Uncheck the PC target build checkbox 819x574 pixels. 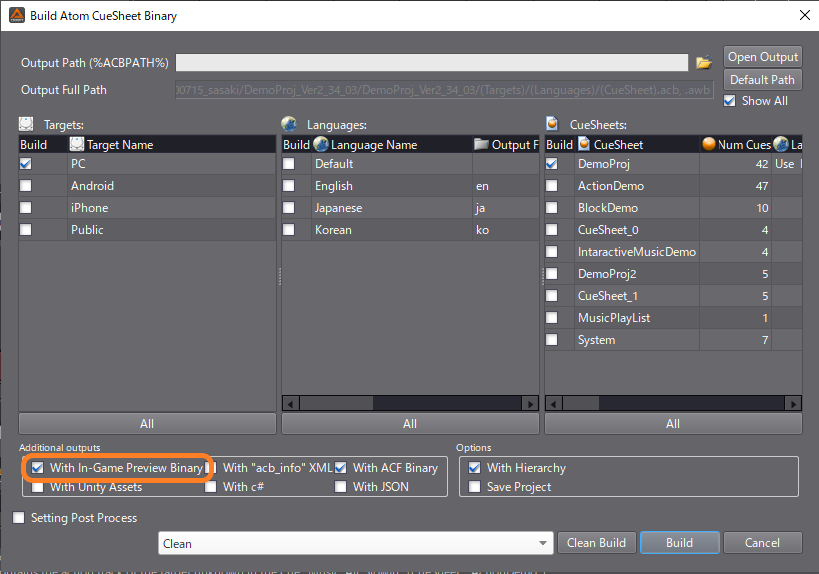click(x=26, y=164)
